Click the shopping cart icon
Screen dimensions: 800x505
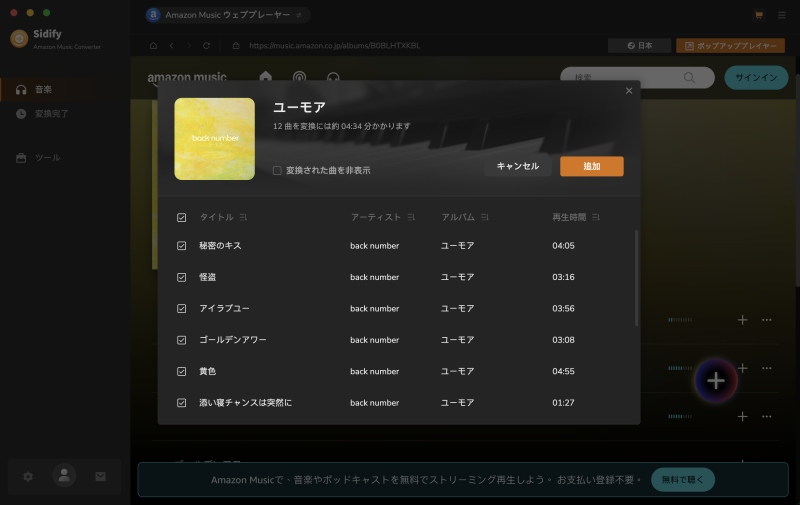coord(759,15)
